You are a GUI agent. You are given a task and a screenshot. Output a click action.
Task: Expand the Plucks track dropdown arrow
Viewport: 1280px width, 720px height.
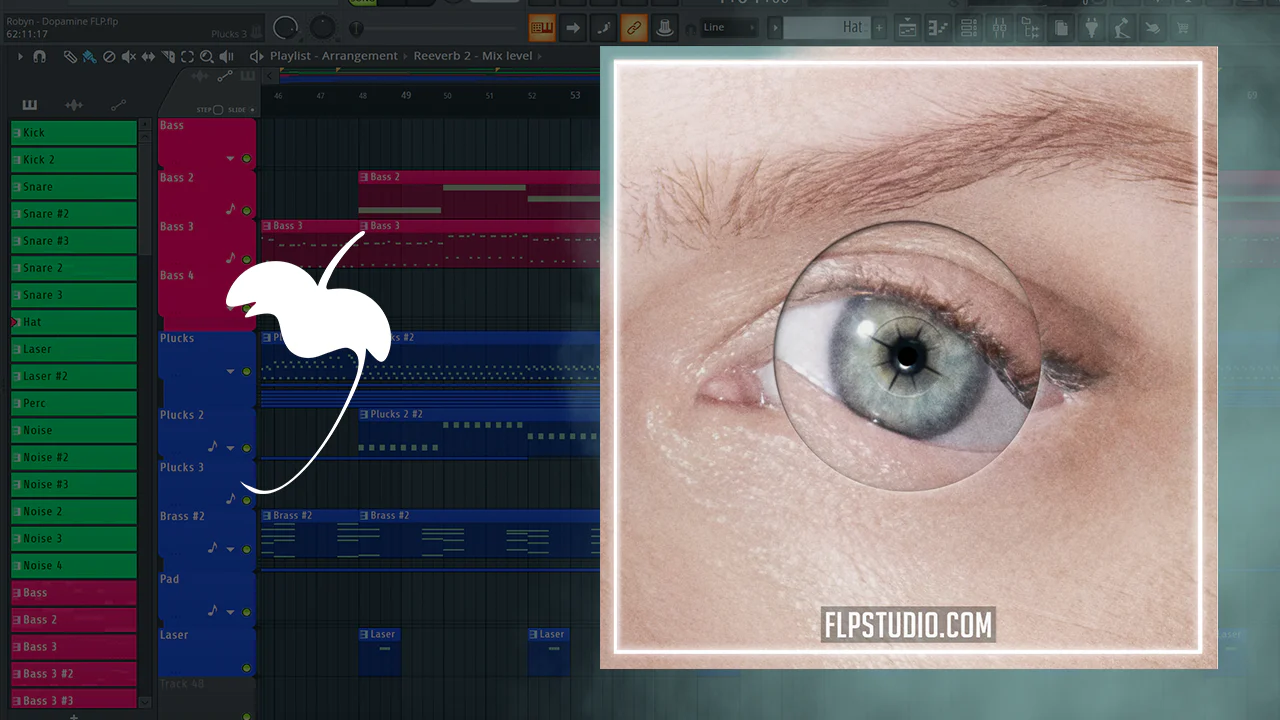pyautogui.click(x=230, y=371)
